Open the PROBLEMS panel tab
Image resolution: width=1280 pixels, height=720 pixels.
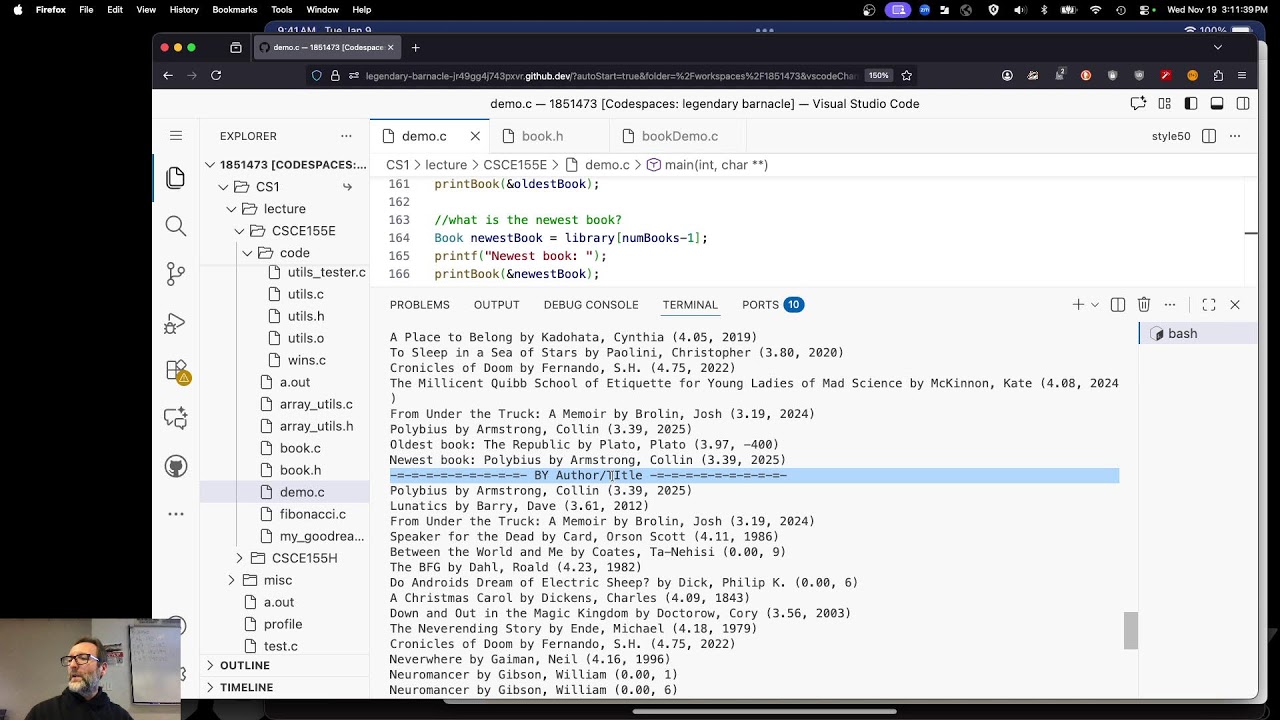(420, 305)
